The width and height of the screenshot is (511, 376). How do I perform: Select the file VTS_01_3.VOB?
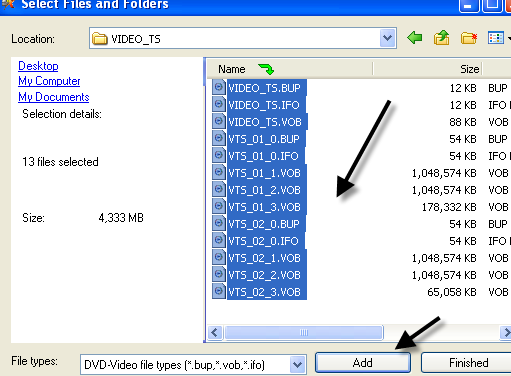click(x=267, y=207)
